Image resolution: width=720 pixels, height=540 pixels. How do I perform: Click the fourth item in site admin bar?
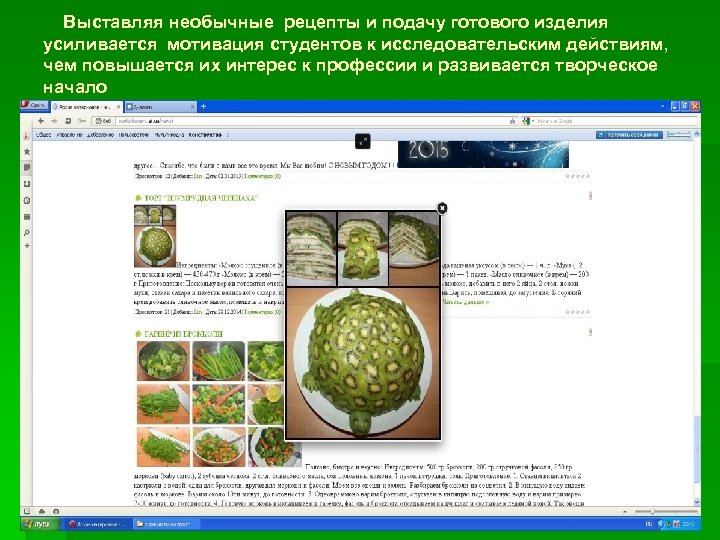pos(134,135)
